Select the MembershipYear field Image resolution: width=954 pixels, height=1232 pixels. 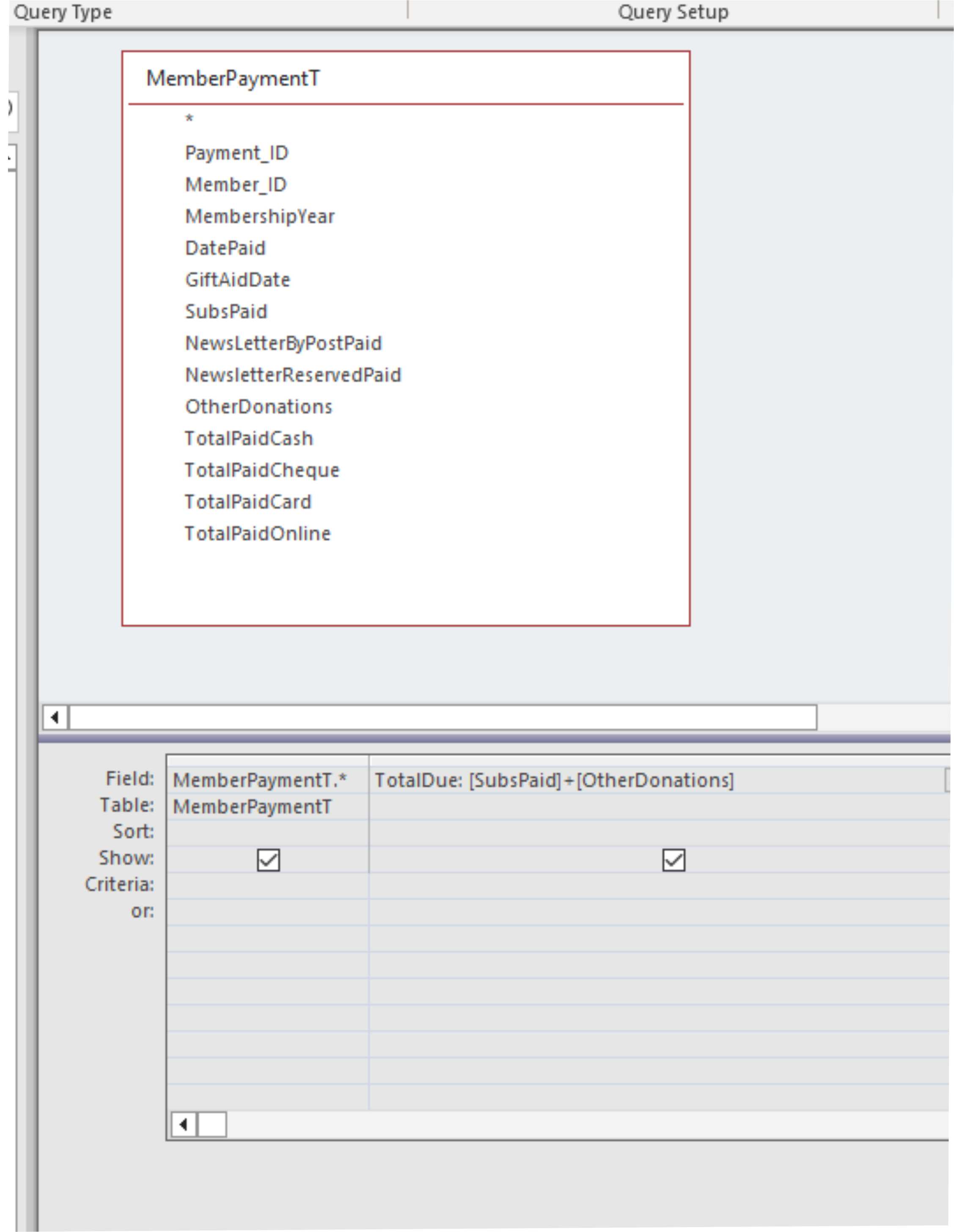click(x=259, y=216)
